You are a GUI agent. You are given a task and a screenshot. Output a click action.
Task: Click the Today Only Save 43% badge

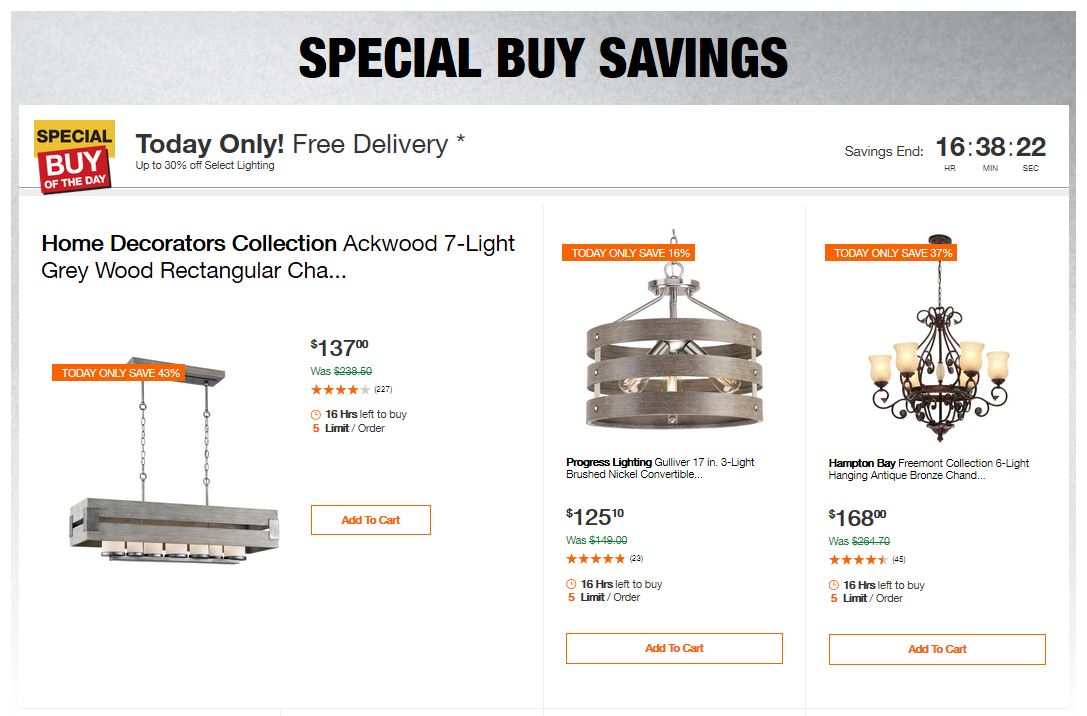pyautogui.click(x=121, y=373)
